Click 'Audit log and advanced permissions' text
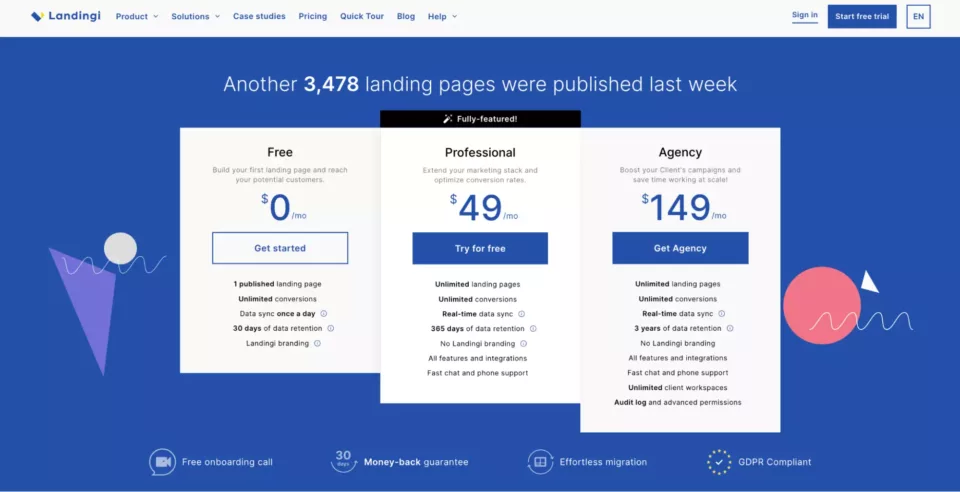Viewport: 960px width, 492px height. 678,402
